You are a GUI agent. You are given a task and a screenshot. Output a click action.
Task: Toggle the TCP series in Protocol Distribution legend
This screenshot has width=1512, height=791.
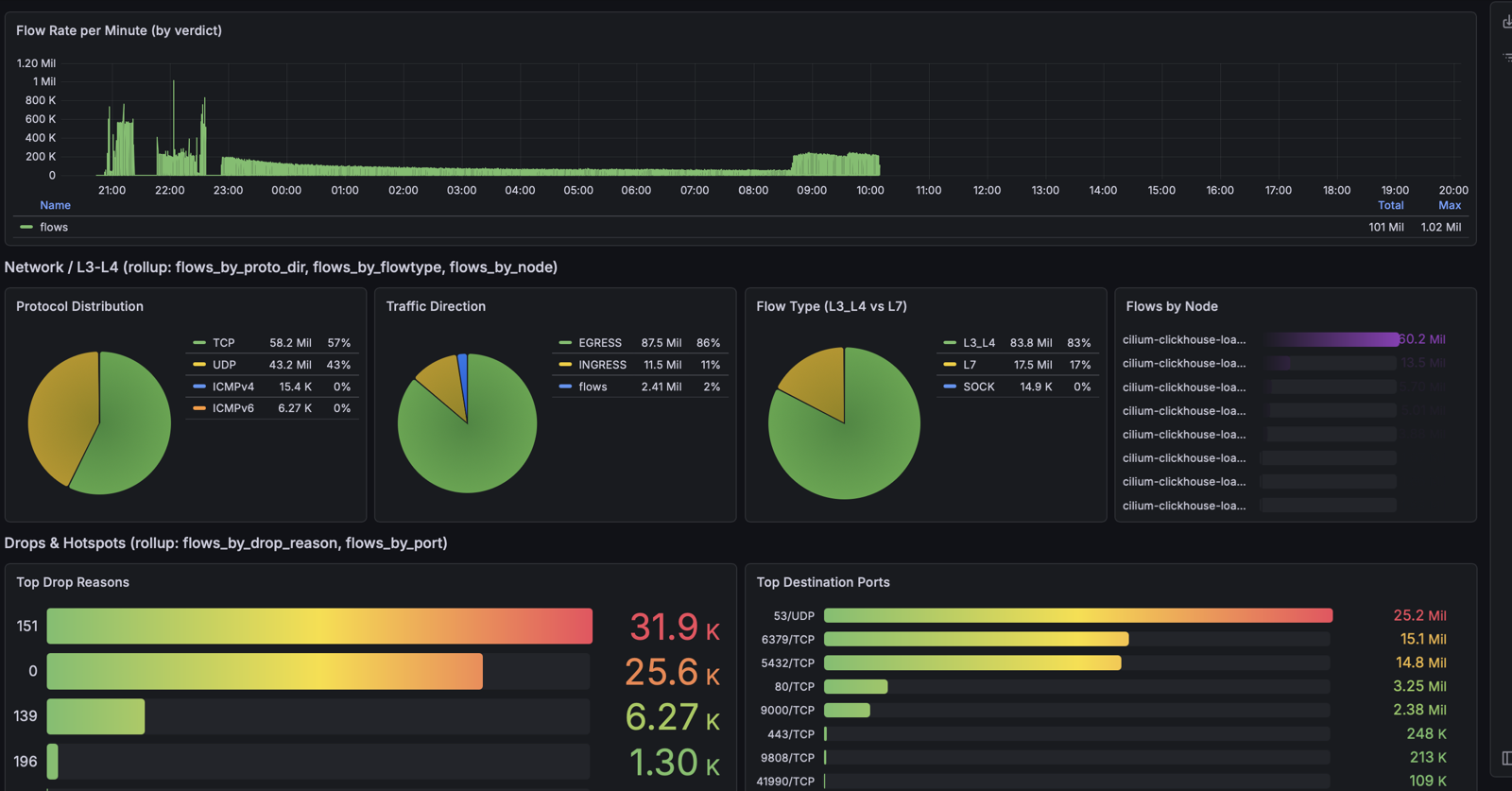click(x=224, y=343)
